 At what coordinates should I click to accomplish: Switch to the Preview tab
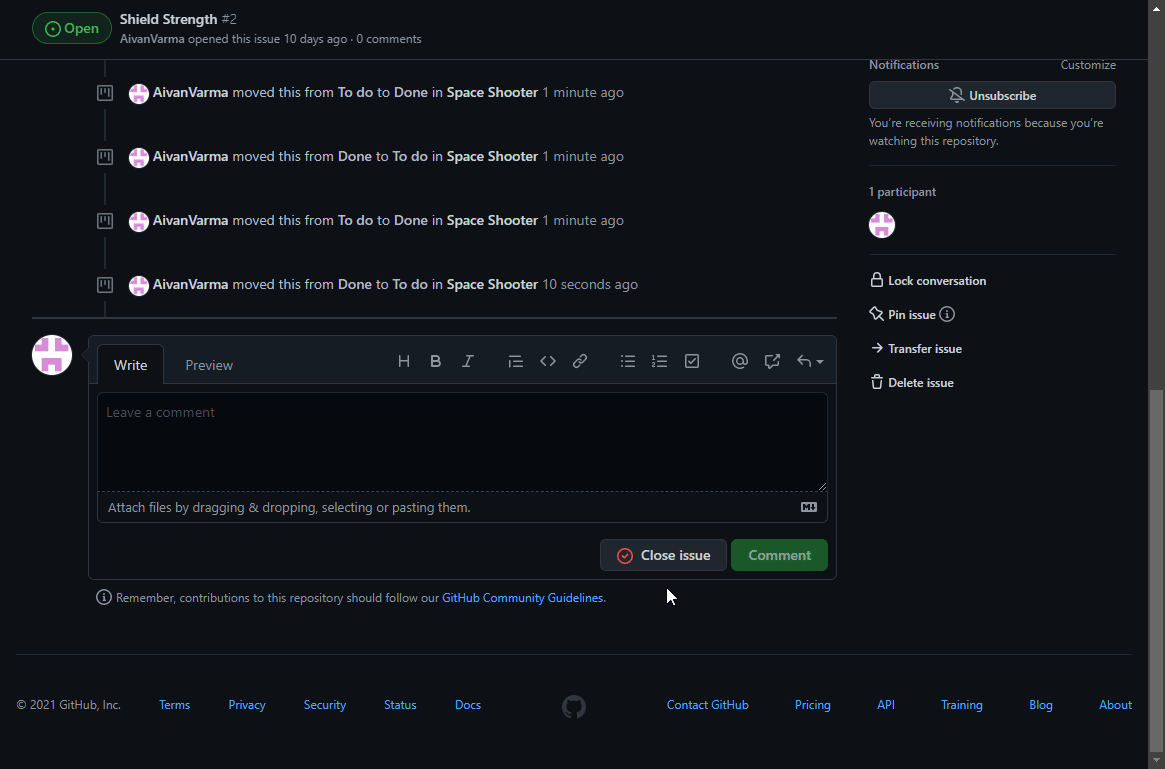[x=209, y=365]
